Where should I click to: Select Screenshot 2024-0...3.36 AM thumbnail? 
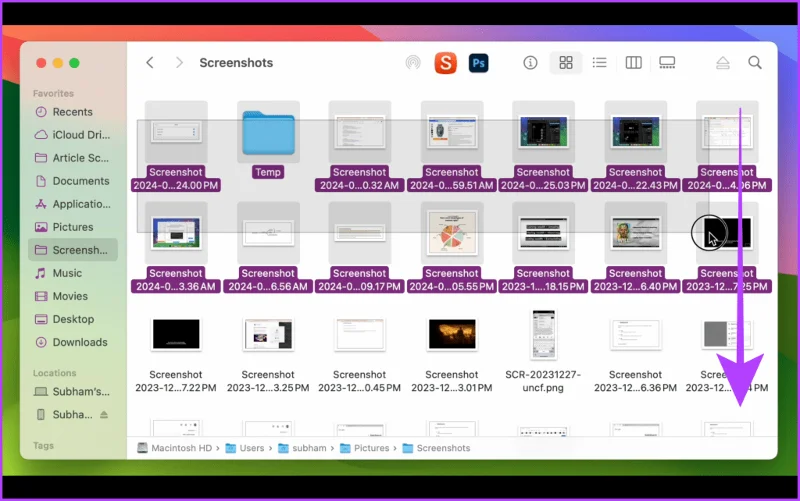click(x=176, y=233)
